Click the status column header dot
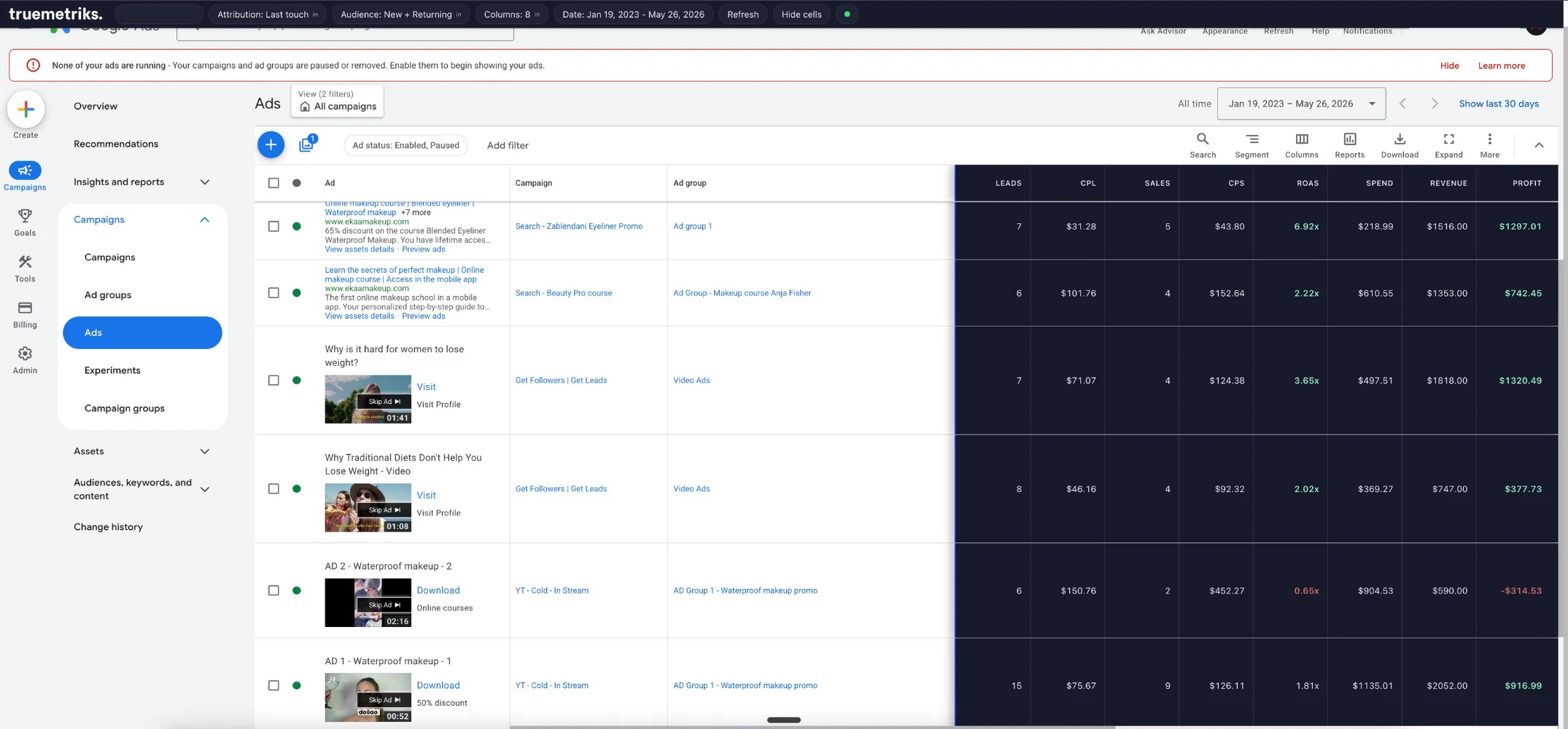 tap(296, 183)
